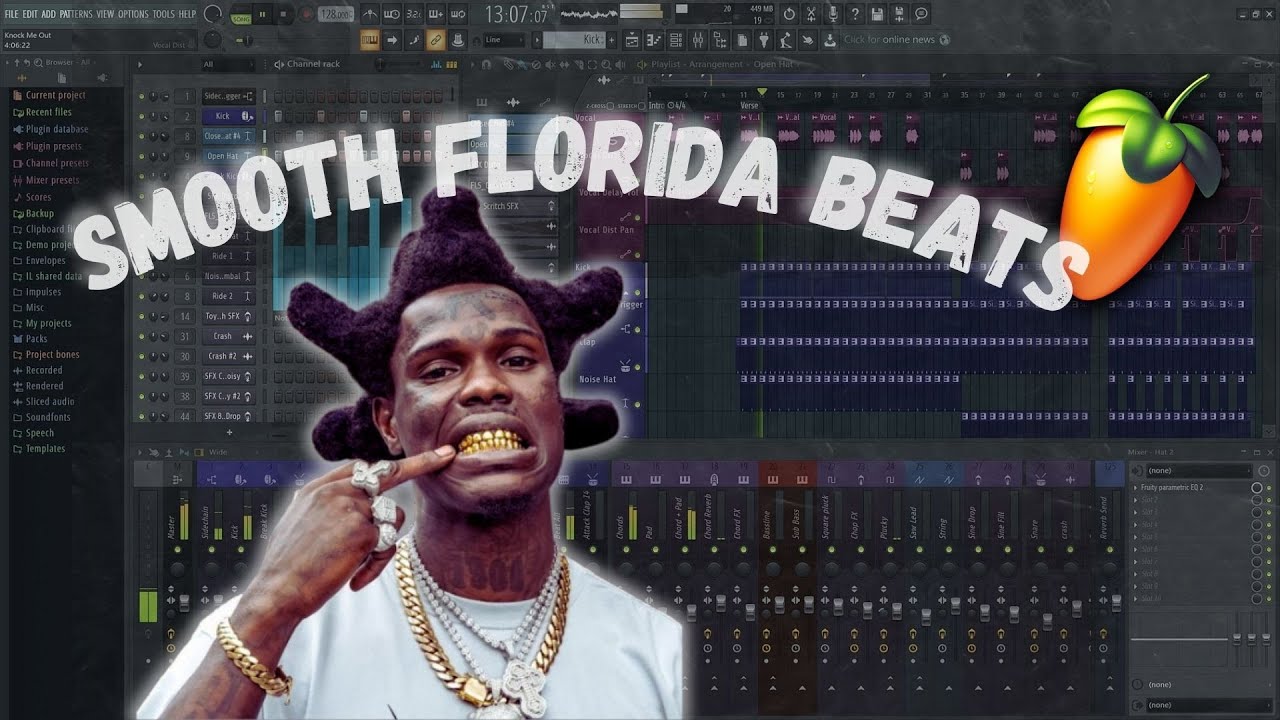Toggle the Kick channel mute LED
This screenshot has height=720, width=1280.
pos(141,117)
